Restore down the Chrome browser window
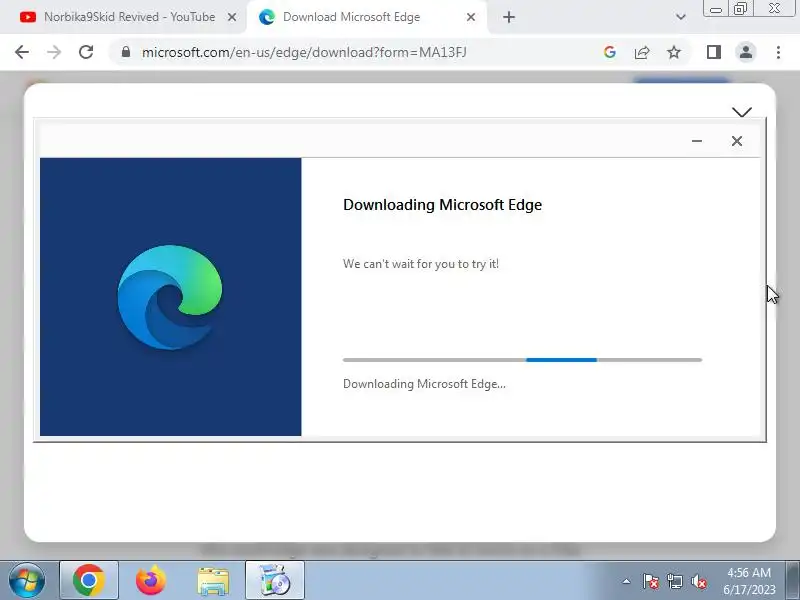Image resolution: width=800 pixels, height=600 pixels. click(x=740, y=9)
